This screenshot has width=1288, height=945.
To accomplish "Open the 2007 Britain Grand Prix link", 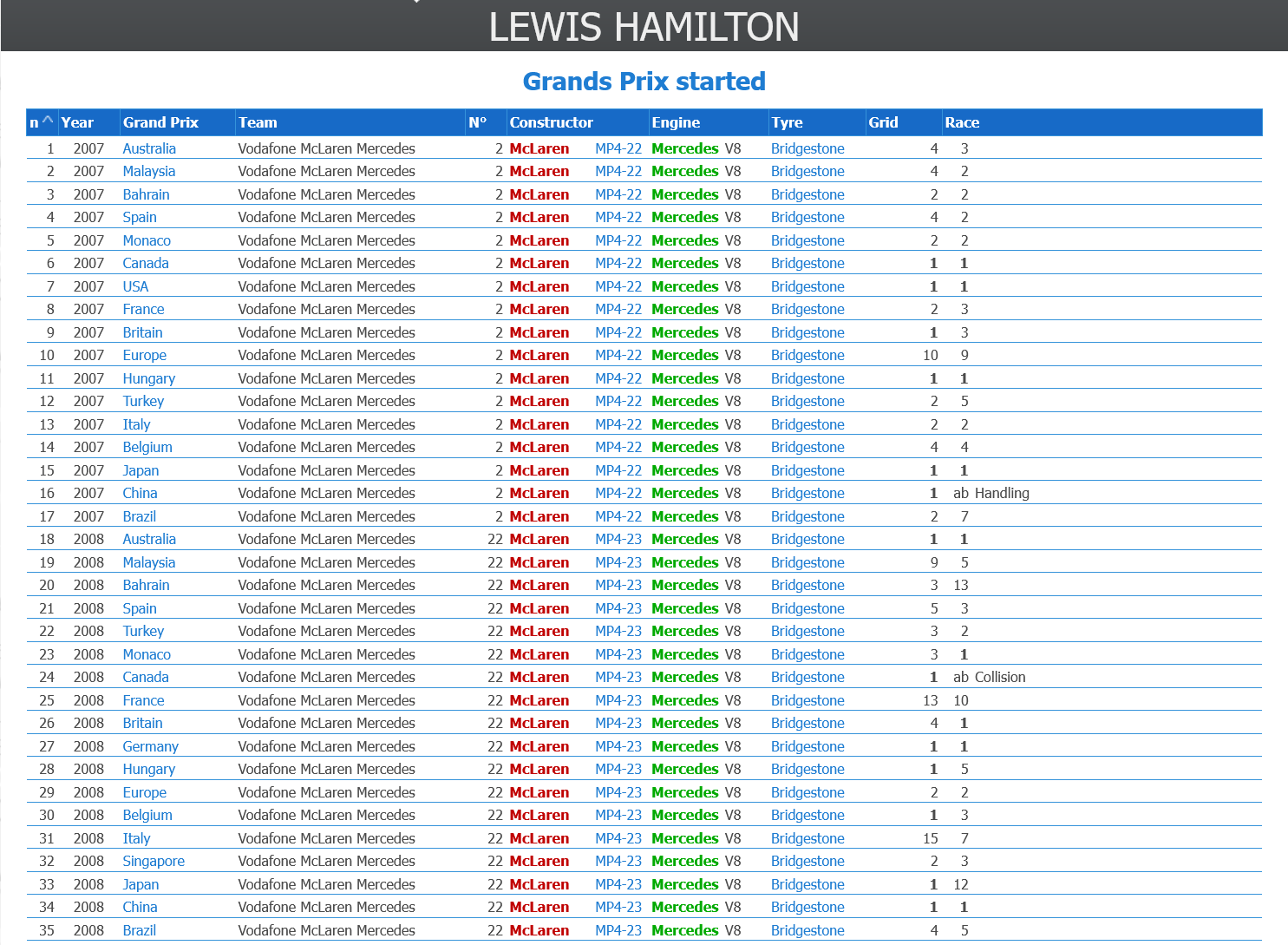I will point(142,332).
